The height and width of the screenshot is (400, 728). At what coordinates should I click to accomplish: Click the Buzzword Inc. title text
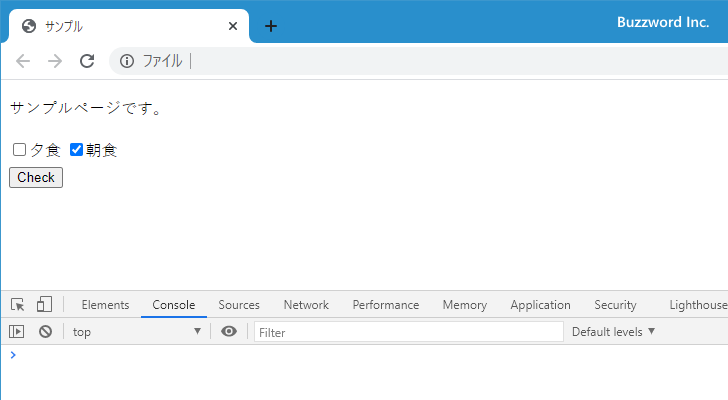pyautogui.click(x=663, y=22)
